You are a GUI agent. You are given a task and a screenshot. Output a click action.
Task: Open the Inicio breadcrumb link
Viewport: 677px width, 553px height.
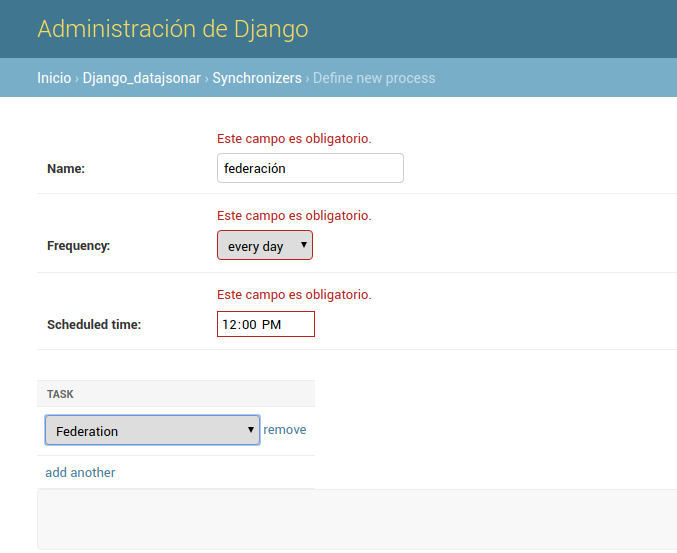(54, 78)
